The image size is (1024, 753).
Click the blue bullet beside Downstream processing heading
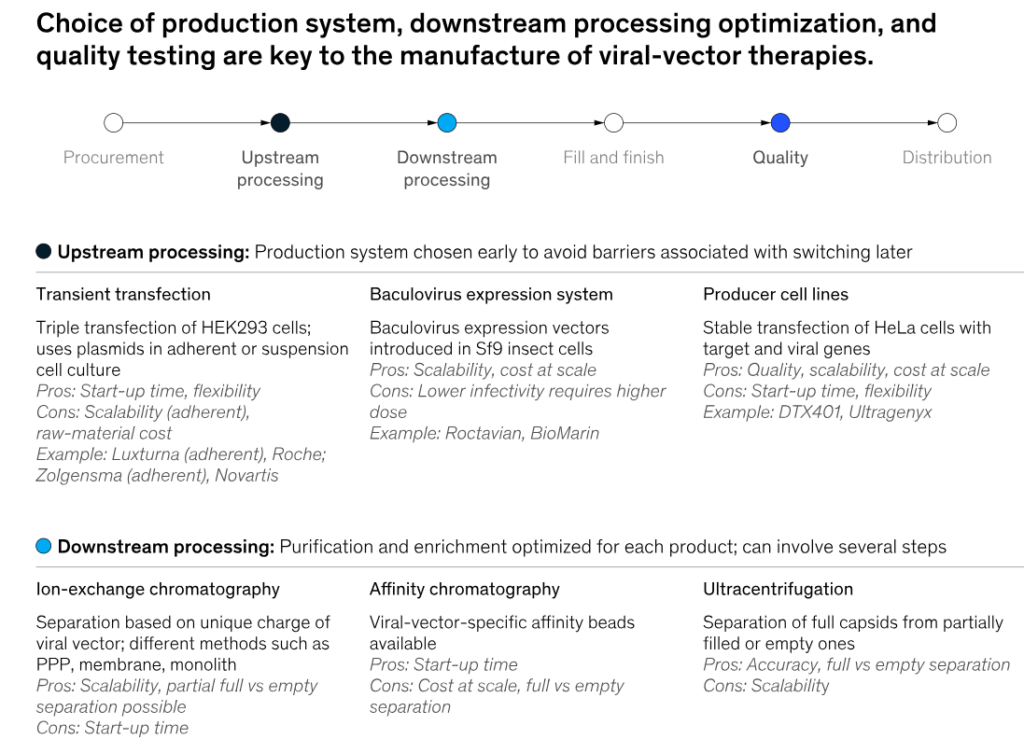pos(44,546)
